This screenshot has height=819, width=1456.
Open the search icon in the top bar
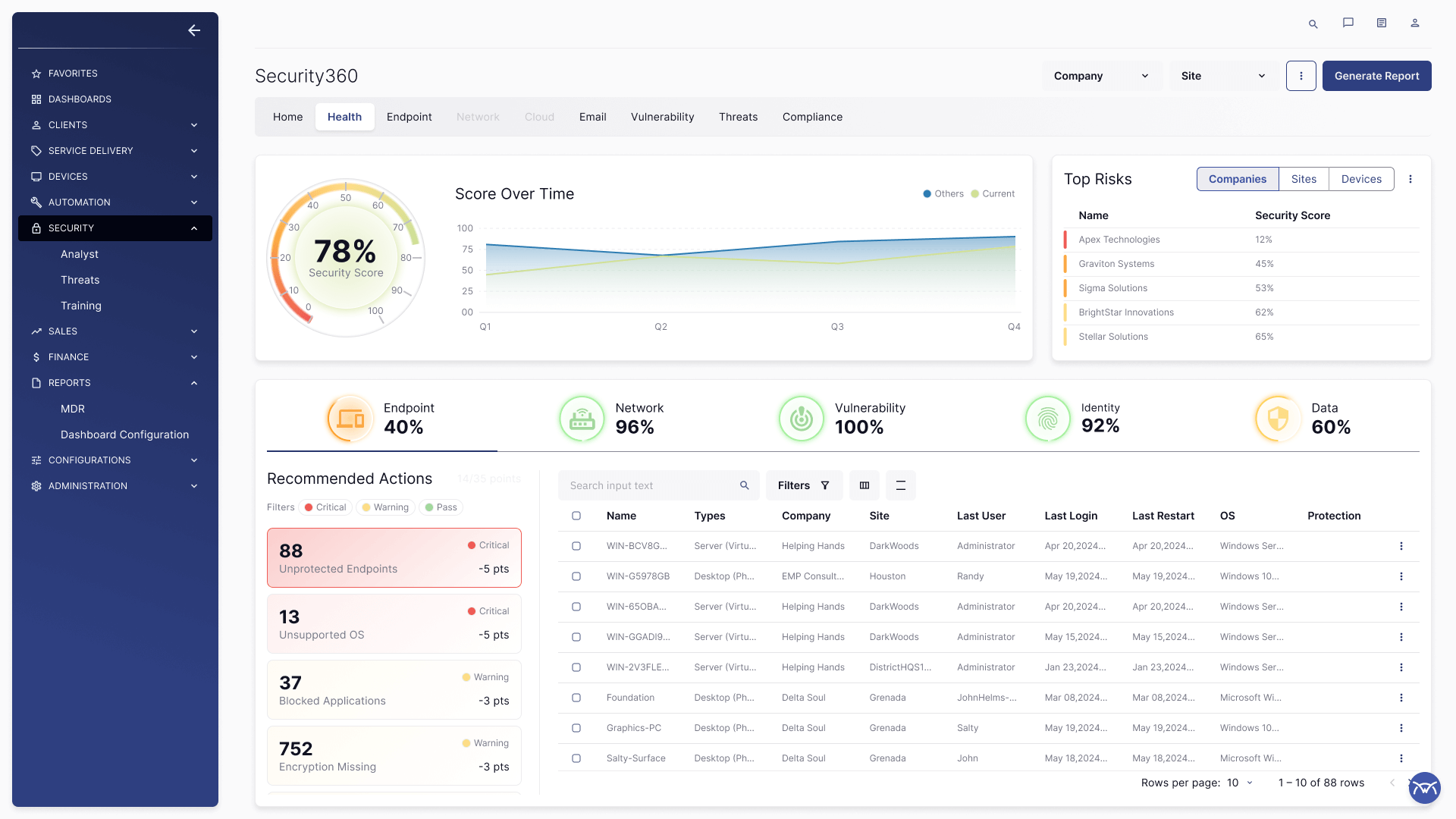[1313, 24]
